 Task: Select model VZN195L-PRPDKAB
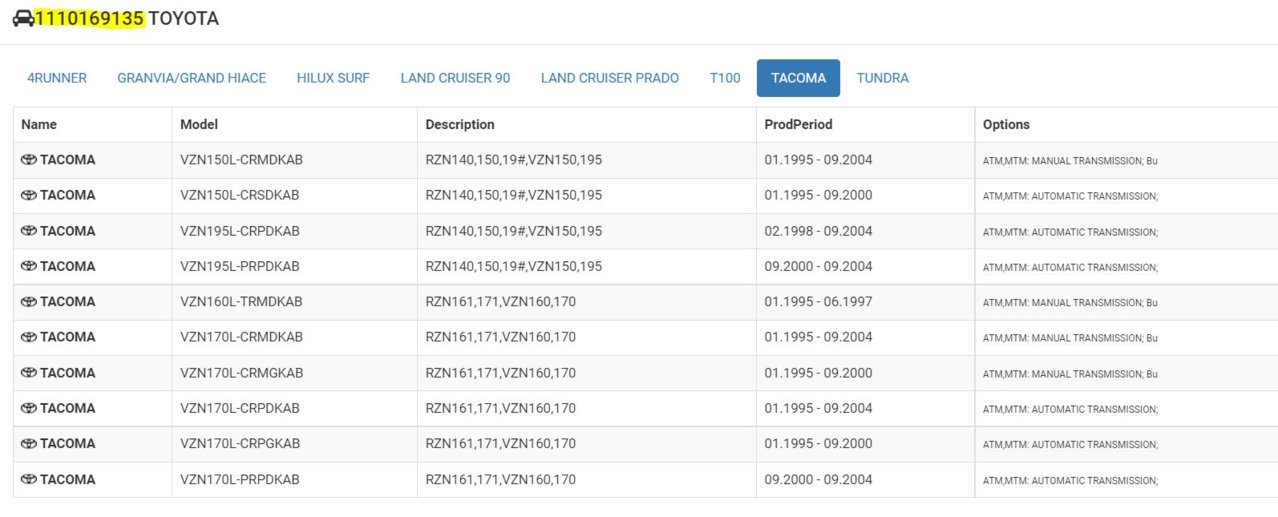point(240,266)
